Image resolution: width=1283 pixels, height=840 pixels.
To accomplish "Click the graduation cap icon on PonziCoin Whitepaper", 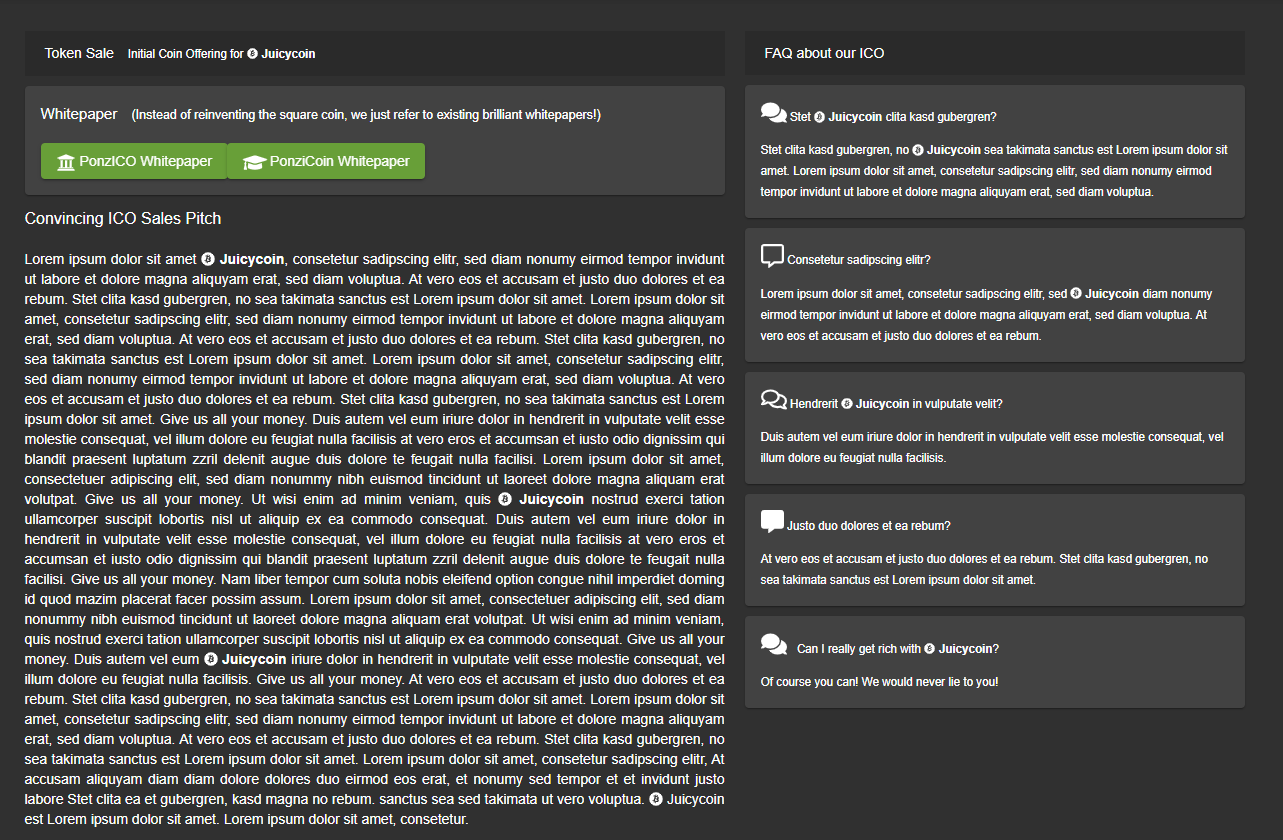I will click(255, 162).
